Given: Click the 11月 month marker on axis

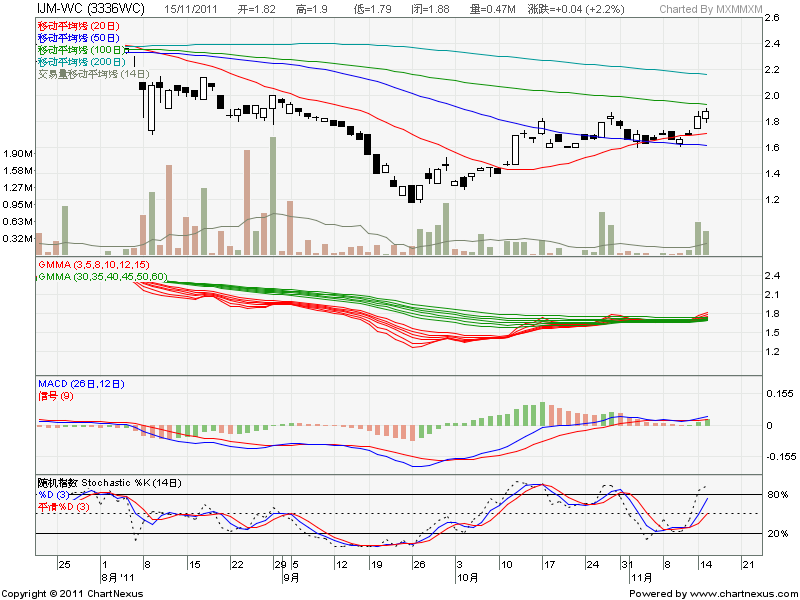Looking at the screenshot, I should [x=640, y=577].
